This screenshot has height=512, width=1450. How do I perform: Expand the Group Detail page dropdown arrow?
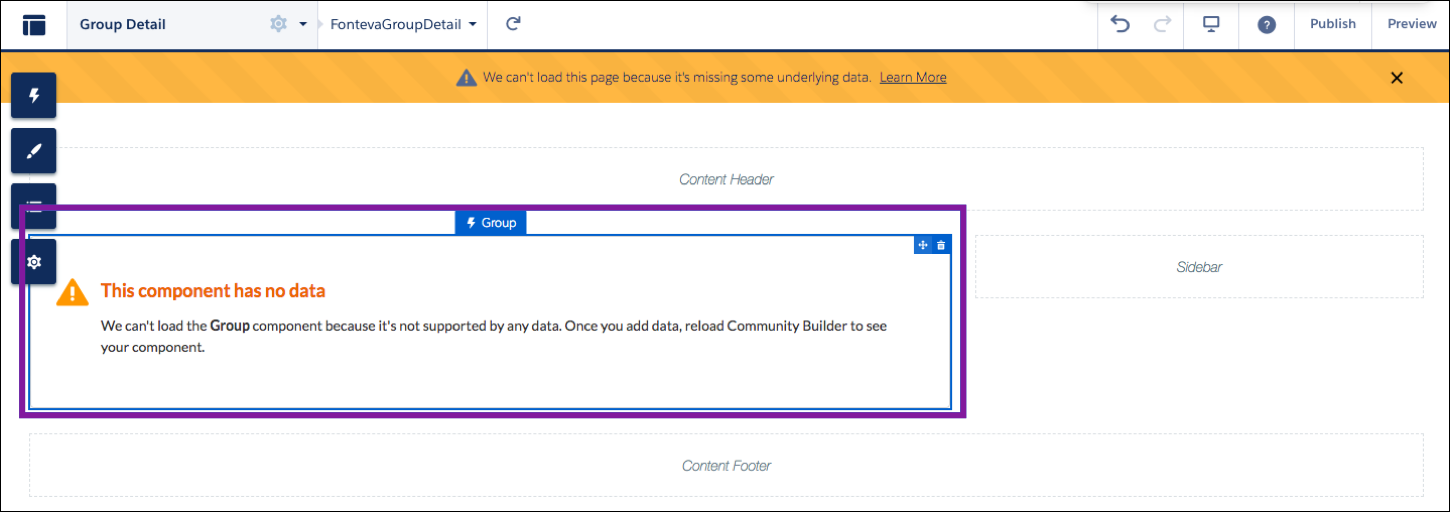(303, 24)
